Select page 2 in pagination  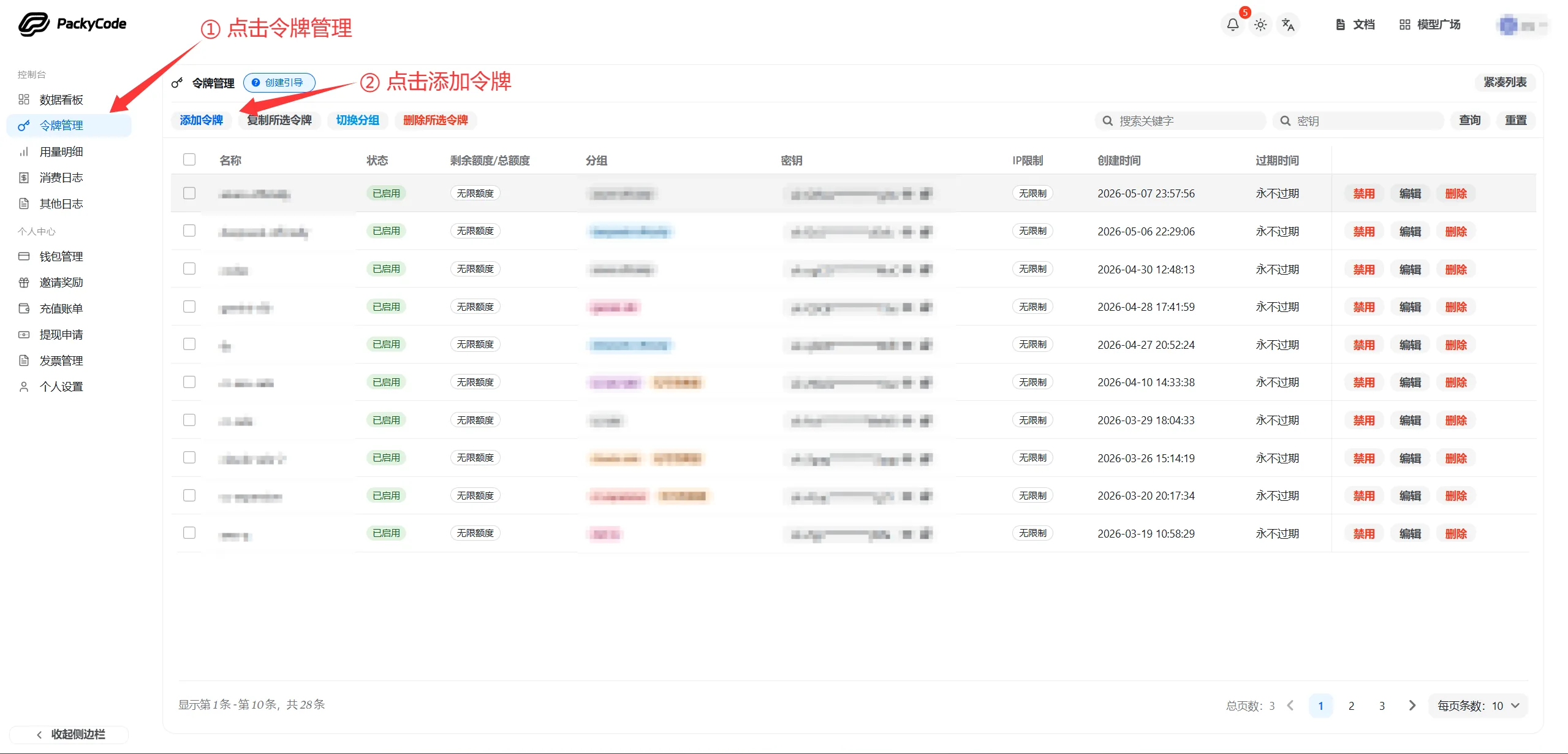[x=1351, y=706]
